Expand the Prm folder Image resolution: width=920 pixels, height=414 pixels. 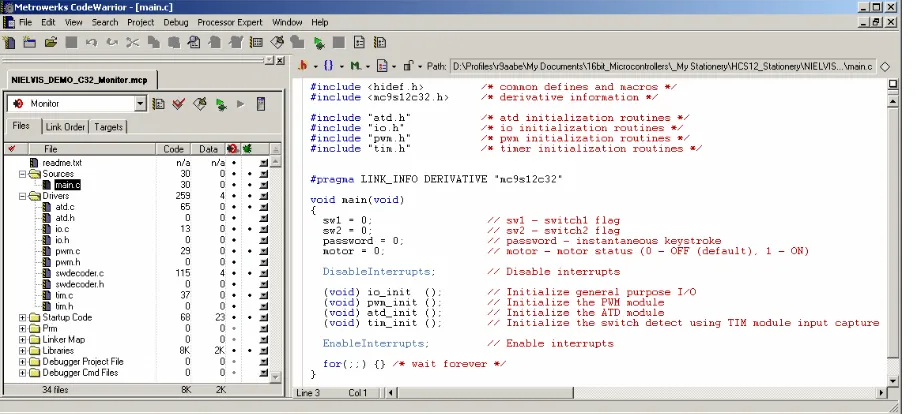(22, 328)
